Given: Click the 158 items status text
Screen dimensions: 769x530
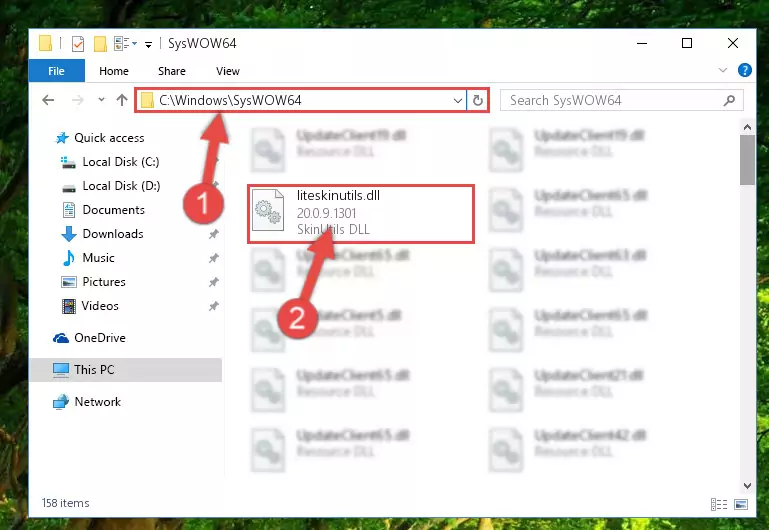Looking at the screenshot, I should pyautogui.click(x=65, y=503).
